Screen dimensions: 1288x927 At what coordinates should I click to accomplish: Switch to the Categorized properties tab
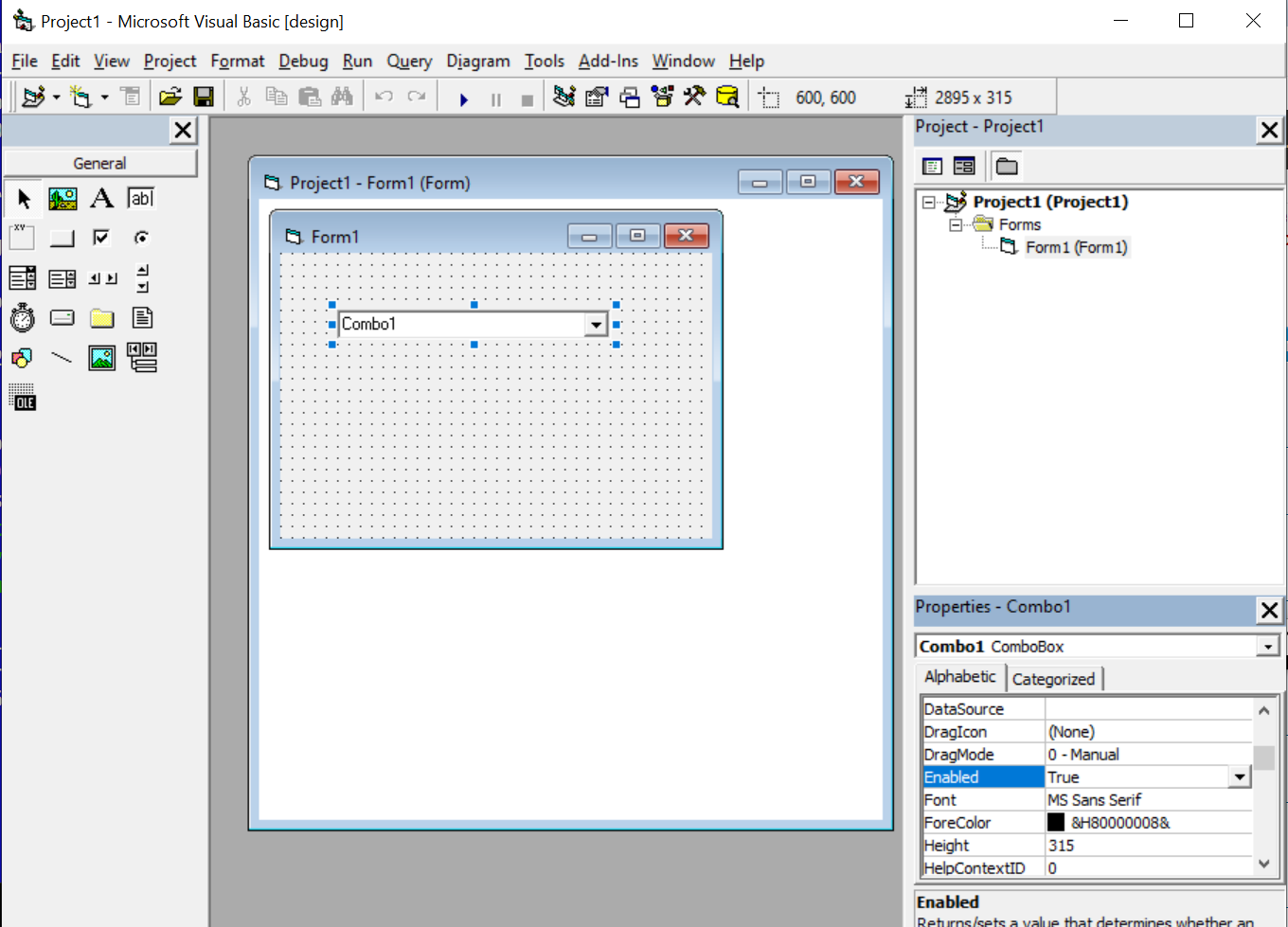(x=1053, y=679)
